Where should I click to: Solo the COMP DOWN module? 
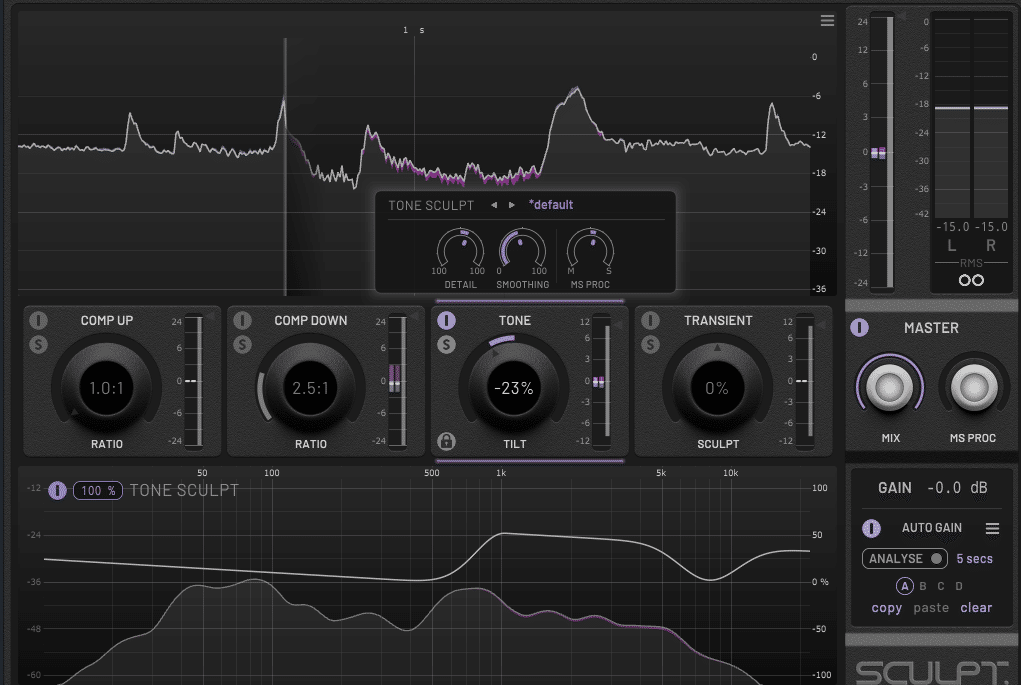[x=242, y=344]
